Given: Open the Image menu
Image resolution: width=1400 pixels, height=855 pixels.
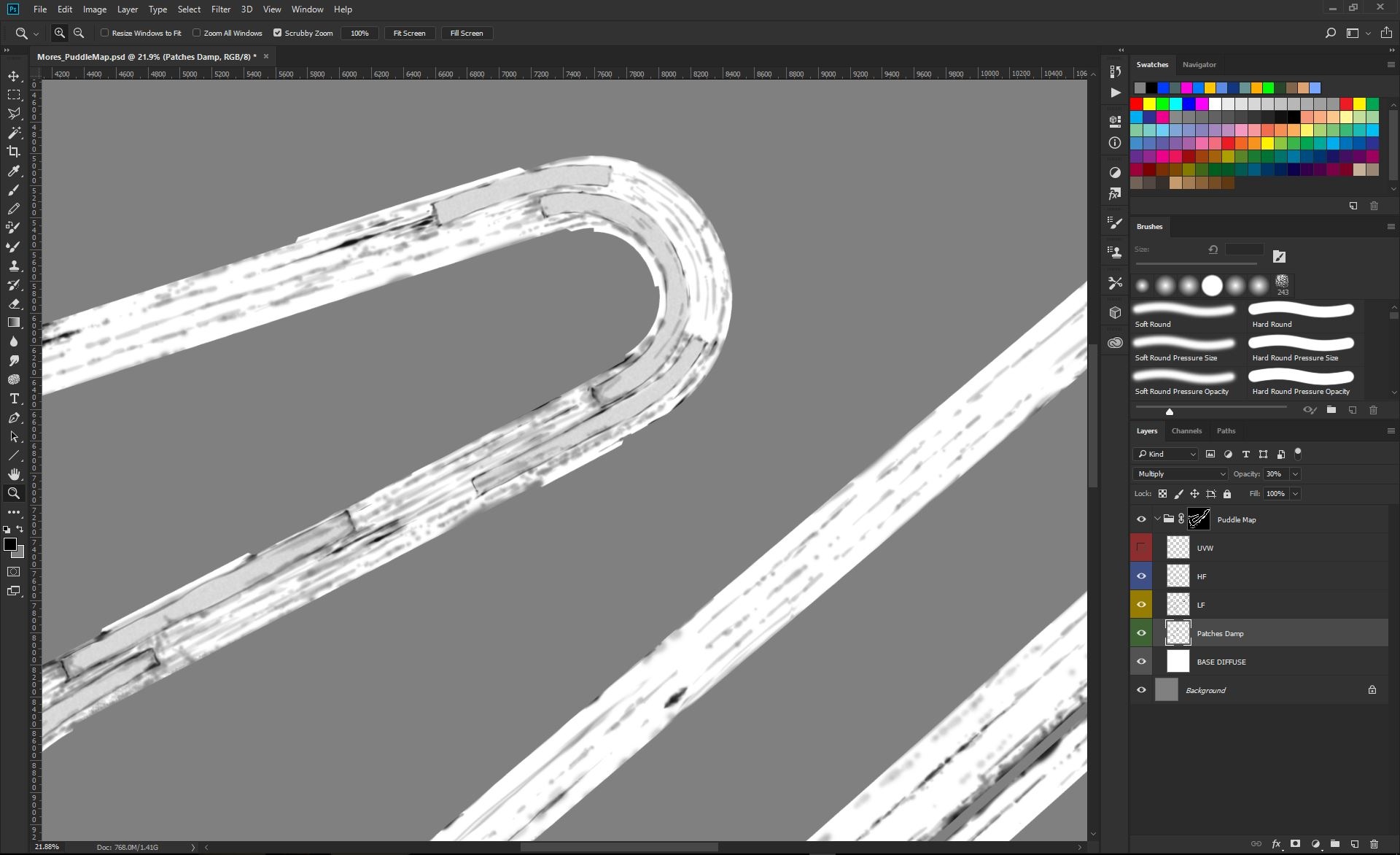Looking at the screenshot, I should tap(95, 9).
